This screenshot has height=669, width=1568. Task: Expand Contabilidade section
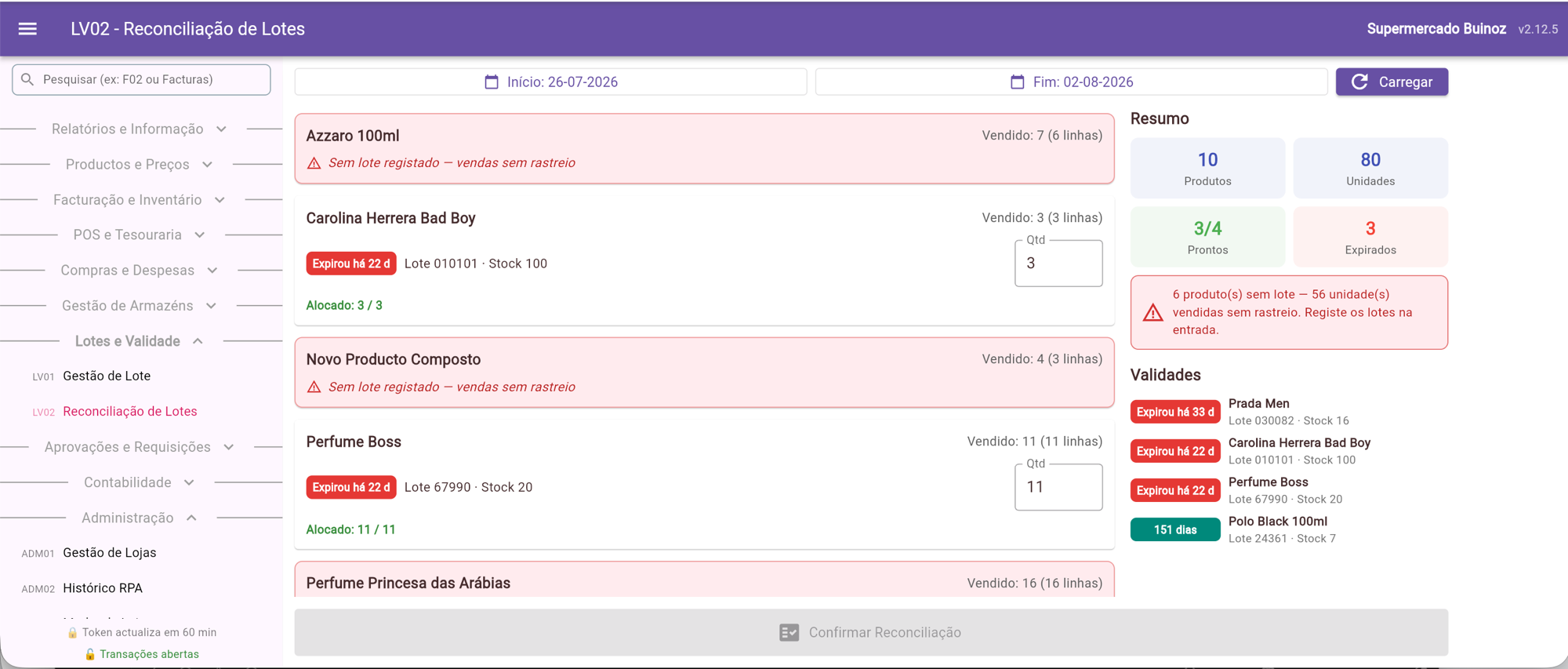click(x=141, y=482)
